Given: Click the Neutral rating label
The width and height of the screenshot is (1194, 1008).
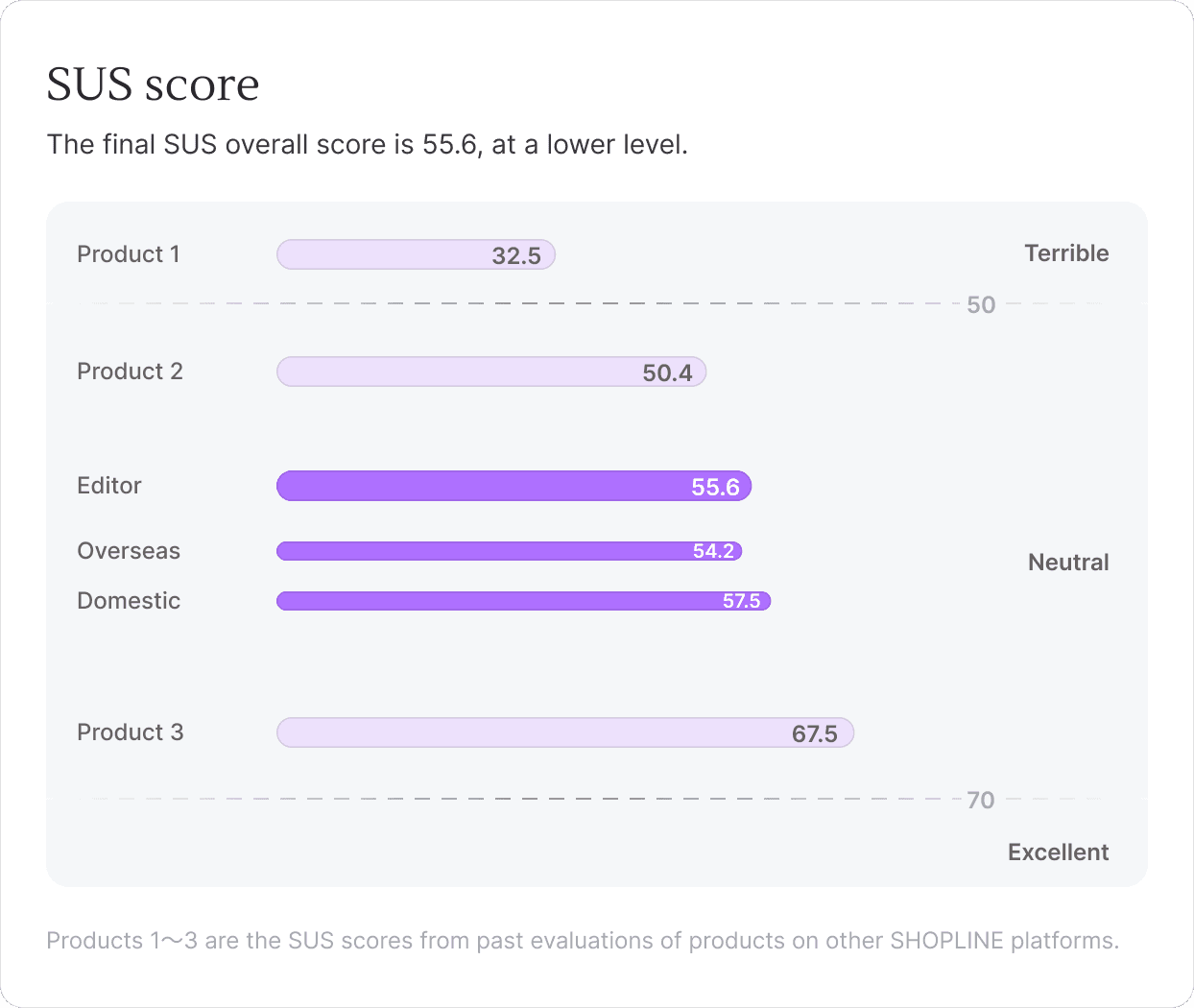Looking at the screenshot, I should click(1068, 563).
